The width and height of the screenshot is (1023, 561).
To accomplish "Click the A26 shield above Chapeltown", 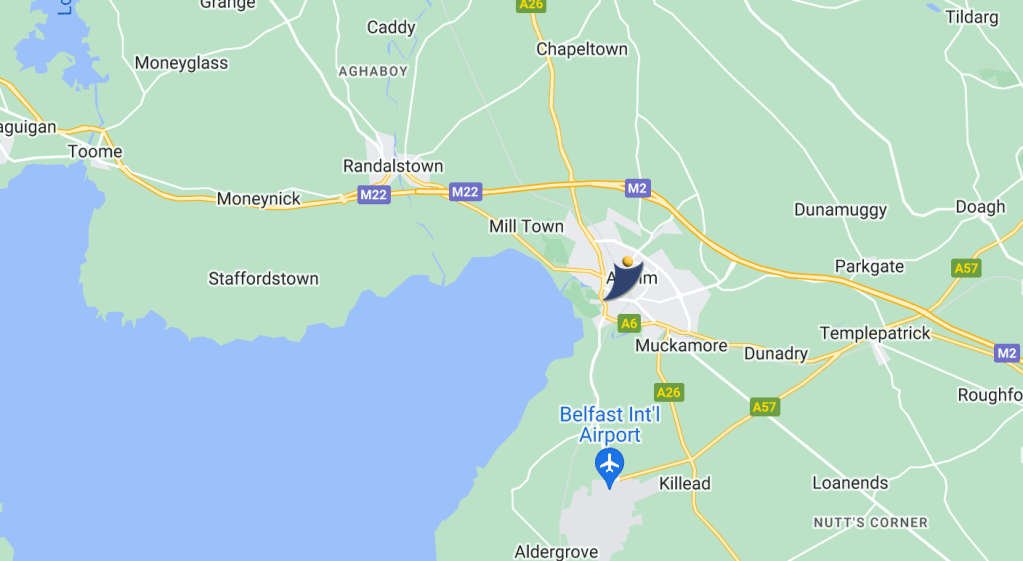I will click(531, 5).
